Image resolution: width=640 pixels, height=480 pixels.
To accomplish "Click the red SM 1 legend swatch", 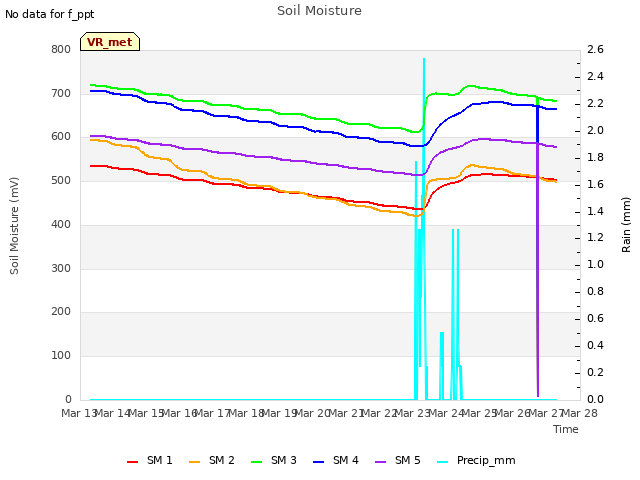I will pyautogui.click(x=132, y=462).
